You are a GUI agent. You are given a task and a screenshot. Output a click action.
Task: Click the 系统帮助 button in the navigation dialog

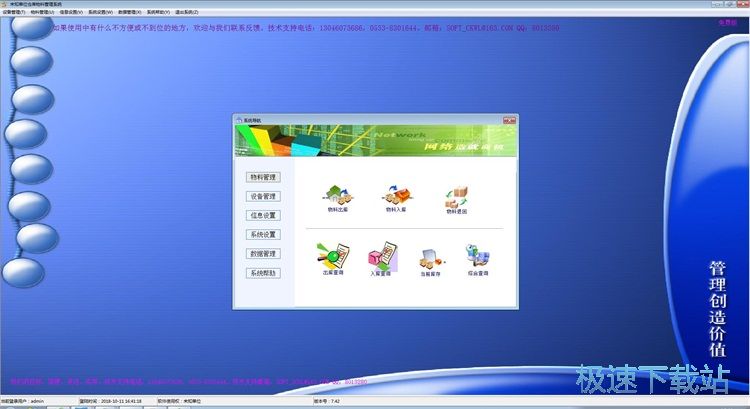[x=263, y=273]
